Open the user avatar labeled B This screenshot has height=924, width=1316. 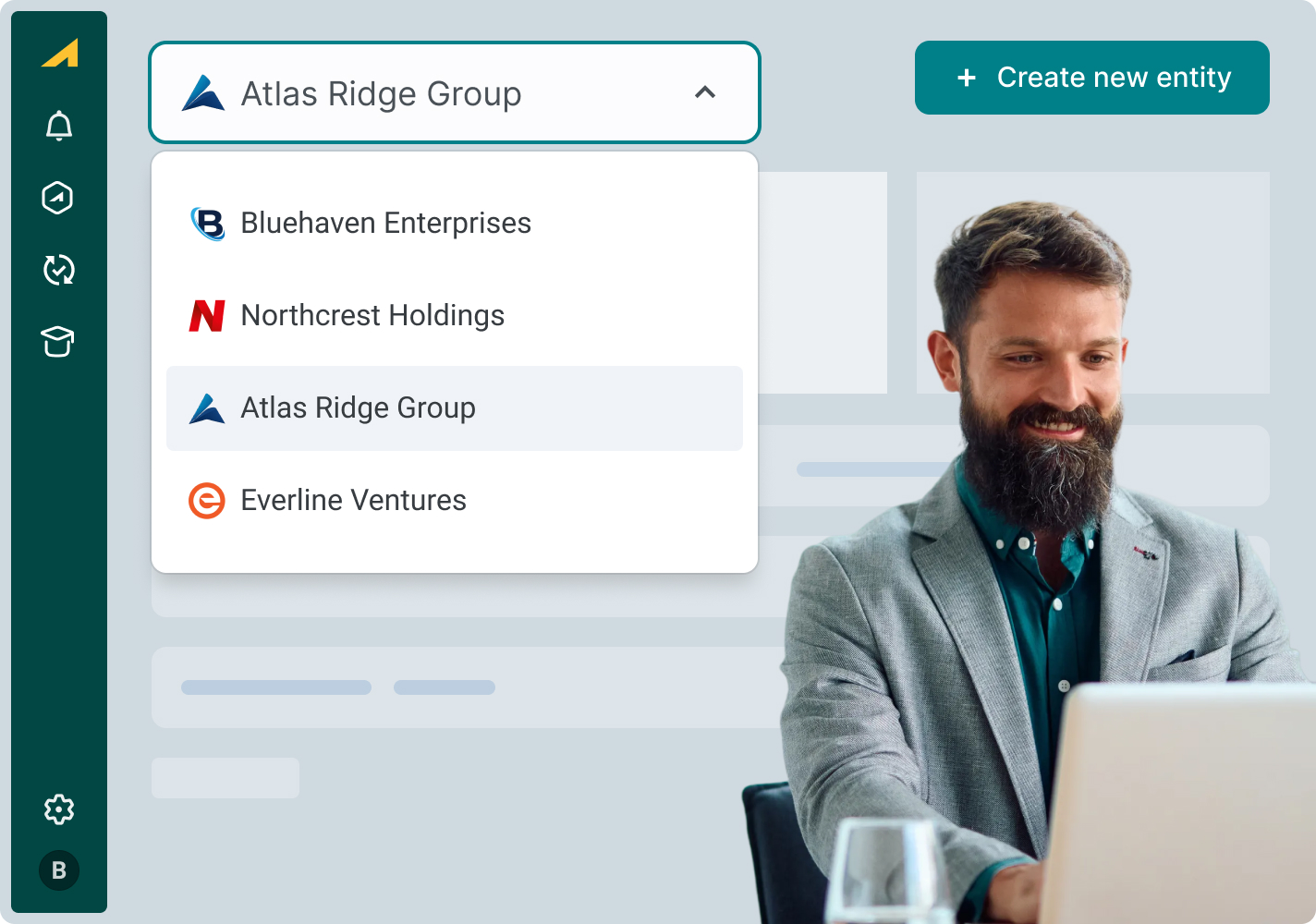pos(59,870)
